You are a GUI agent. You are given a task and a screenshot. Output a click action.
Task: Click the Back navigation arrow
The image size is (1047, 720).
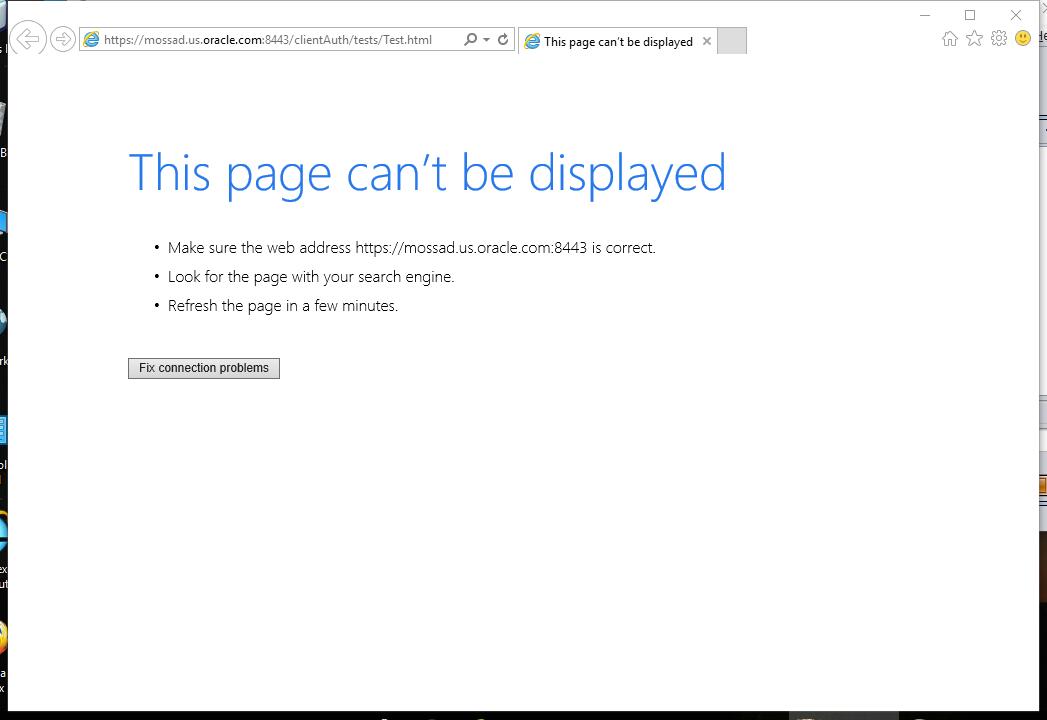point(28,40)
